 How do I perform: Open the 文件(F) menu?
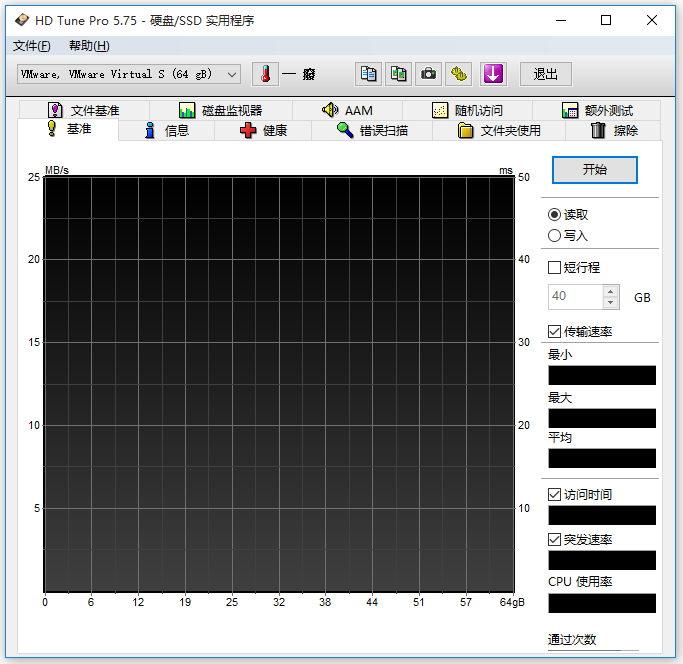pyautogui.click(x=31, y=45)
